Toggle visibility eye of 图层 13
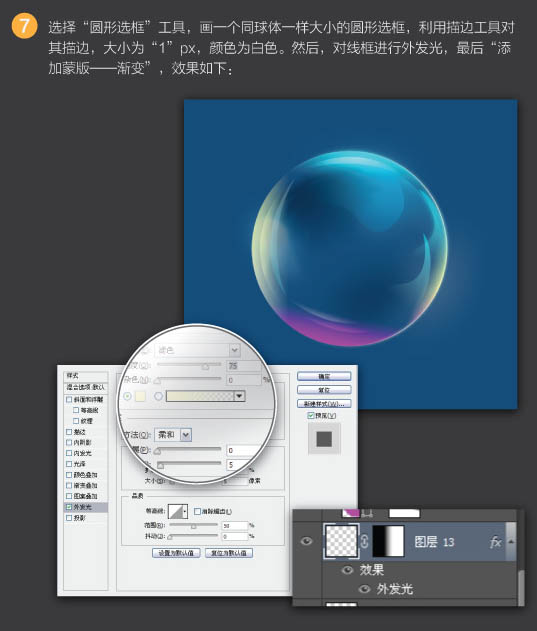The image size is (537, 631). coord(306,541)
